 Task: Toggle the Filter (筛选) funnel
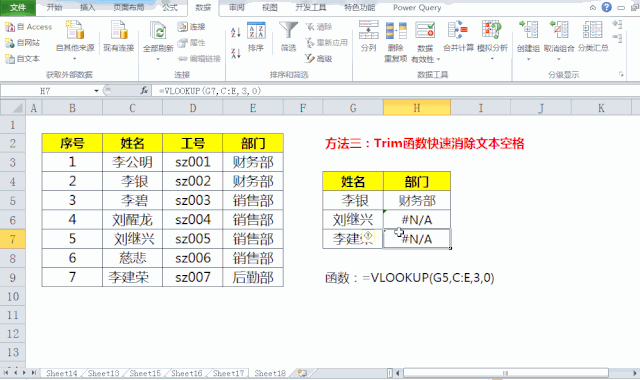pyautogui.click(x=288, y=37)
